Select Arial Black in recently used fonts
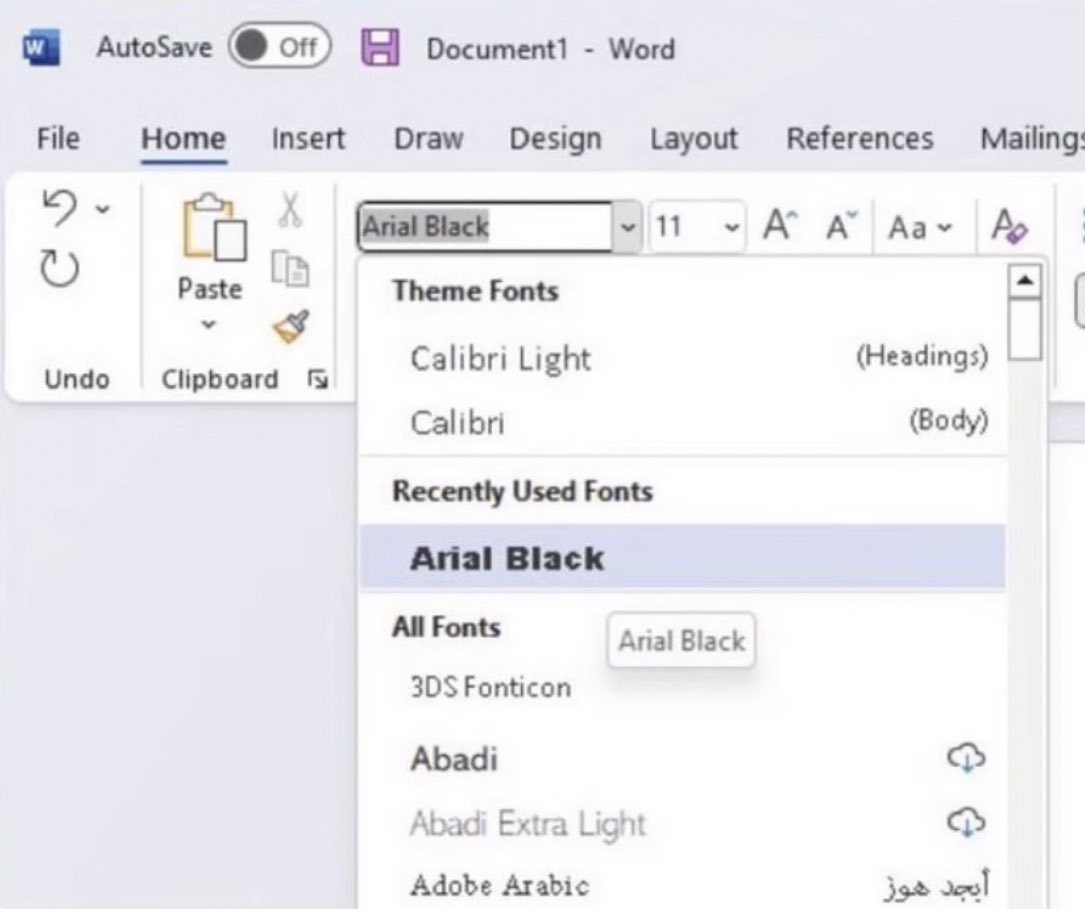 coord(683,558)
